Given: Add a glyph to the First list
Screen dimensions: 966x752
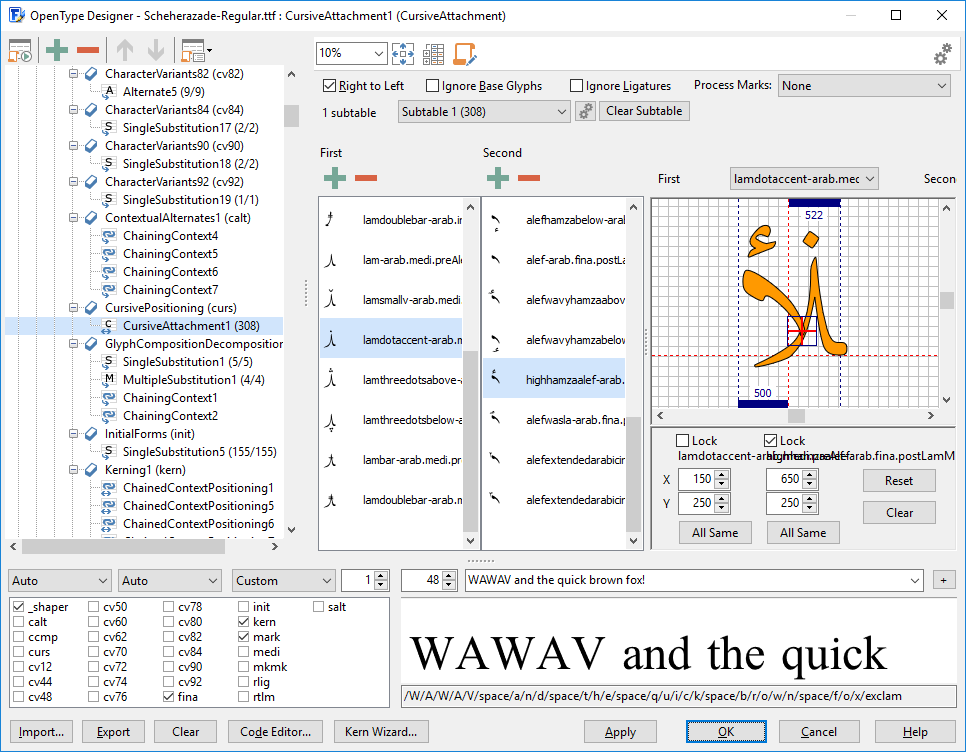Looking at the screenshot, I should click(x=335, y=178).
